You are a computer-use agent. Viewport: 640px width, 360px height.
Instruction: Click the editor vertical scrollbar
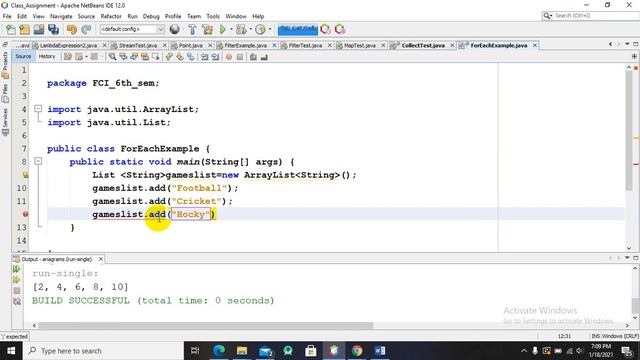coord(629,131)
